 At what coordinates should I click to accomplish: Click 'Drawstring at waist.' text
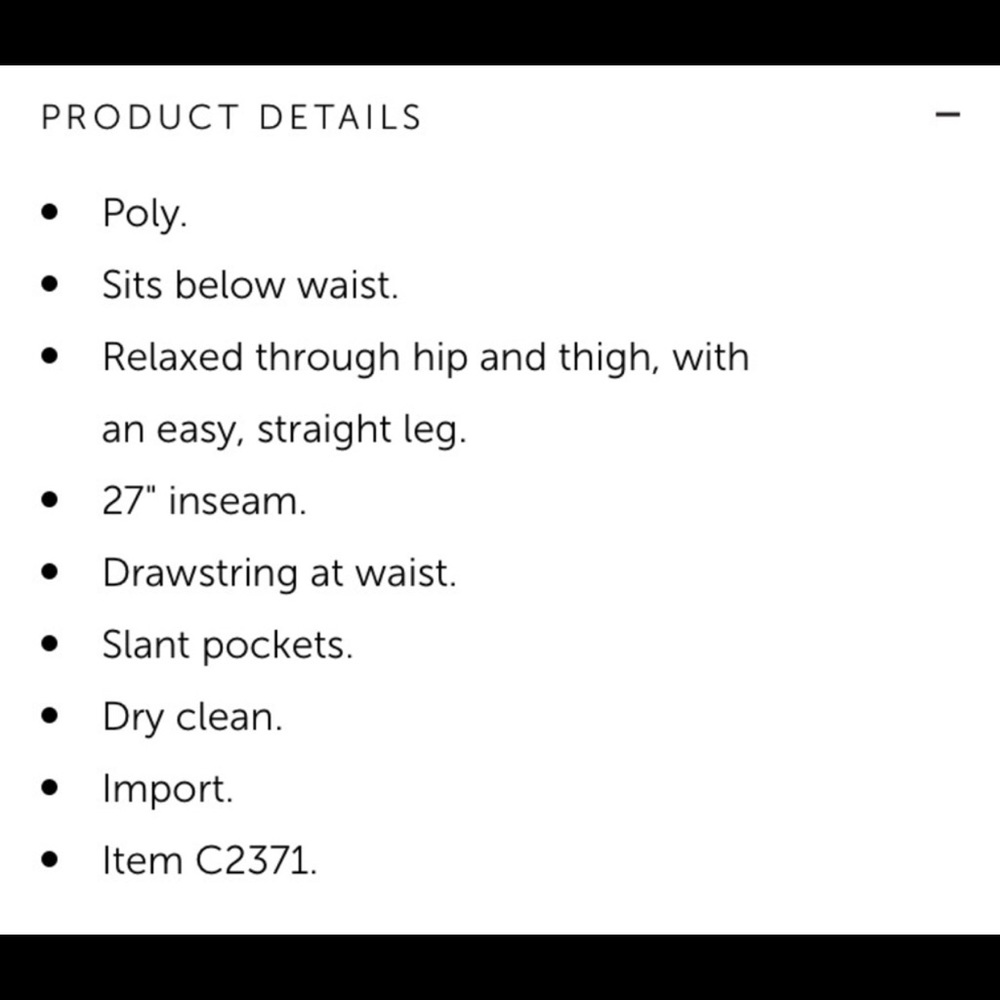279,574
